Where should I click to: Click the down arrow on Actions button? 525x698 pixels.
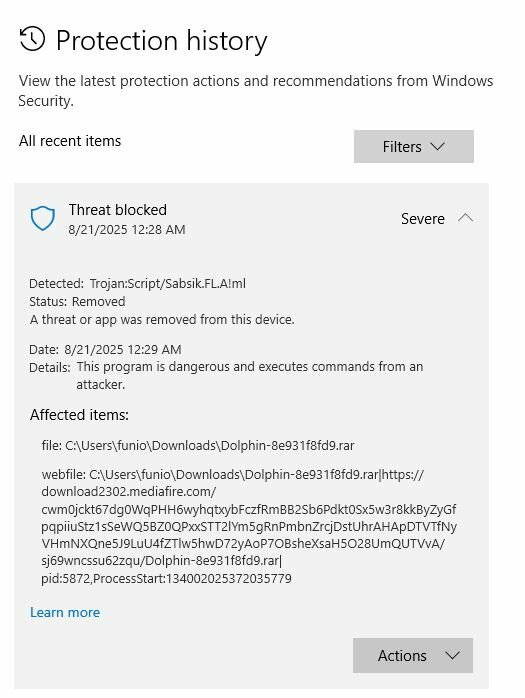coord(452,656)
